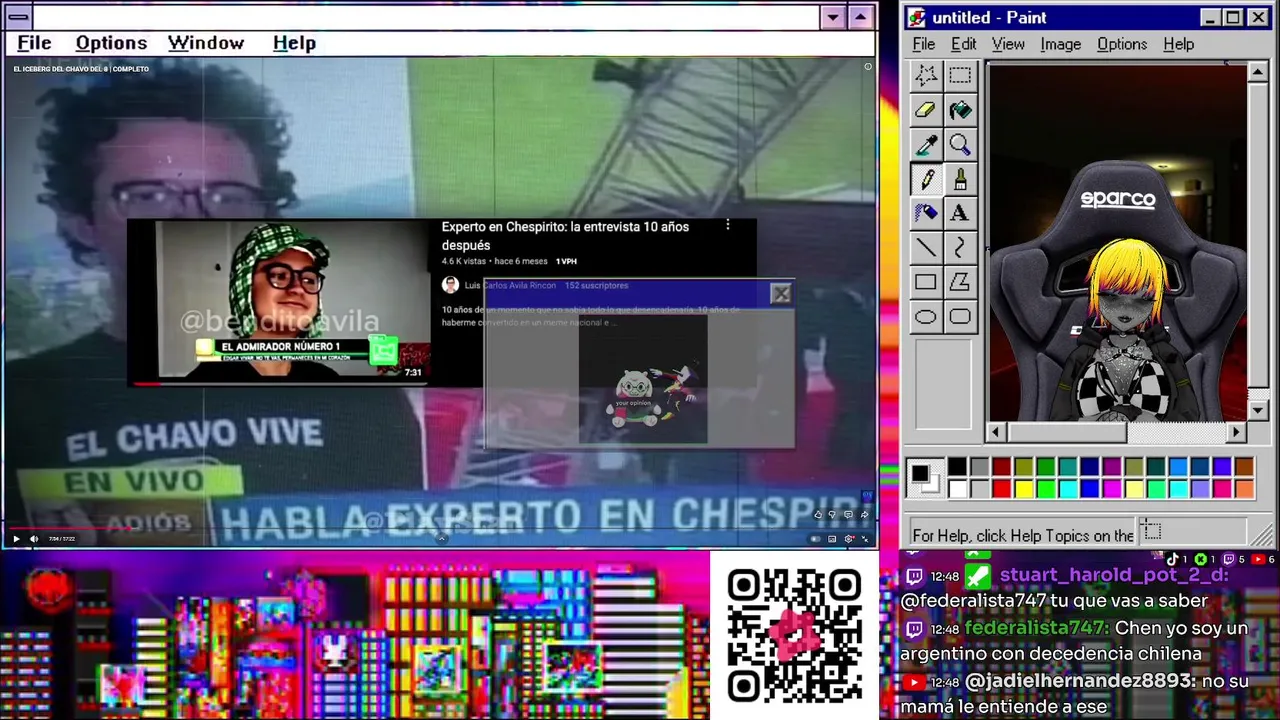Image resolution: width=1280 pixels, height=720 pixels.
Task: Close the your opinion popup window
Action: click(x=781, y=294)
